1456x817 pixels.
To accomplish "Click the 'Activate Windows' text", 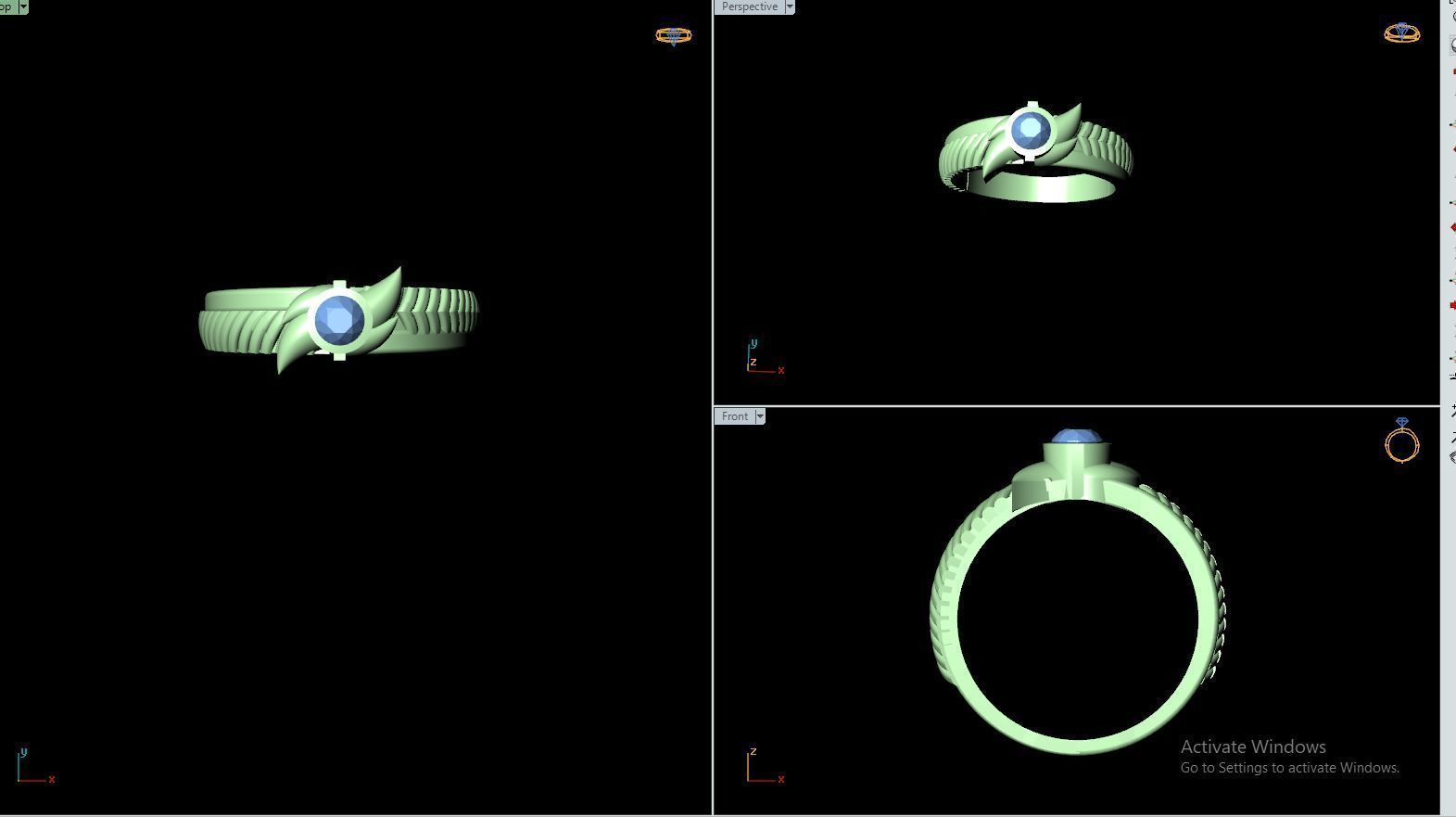I will [x=1253, y=747].
